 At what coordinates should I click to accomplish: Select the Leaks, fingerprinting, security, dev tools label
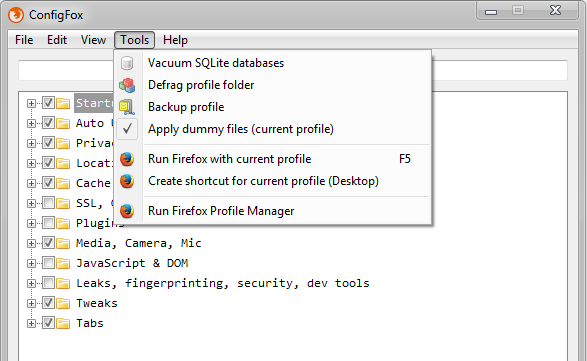223,283
